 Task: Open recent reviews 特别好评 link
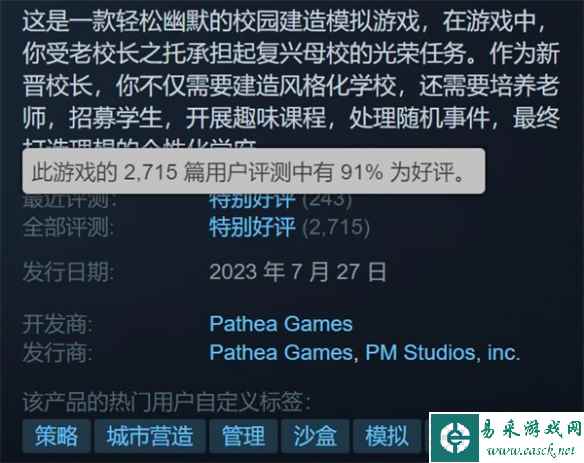pos(252,200)
